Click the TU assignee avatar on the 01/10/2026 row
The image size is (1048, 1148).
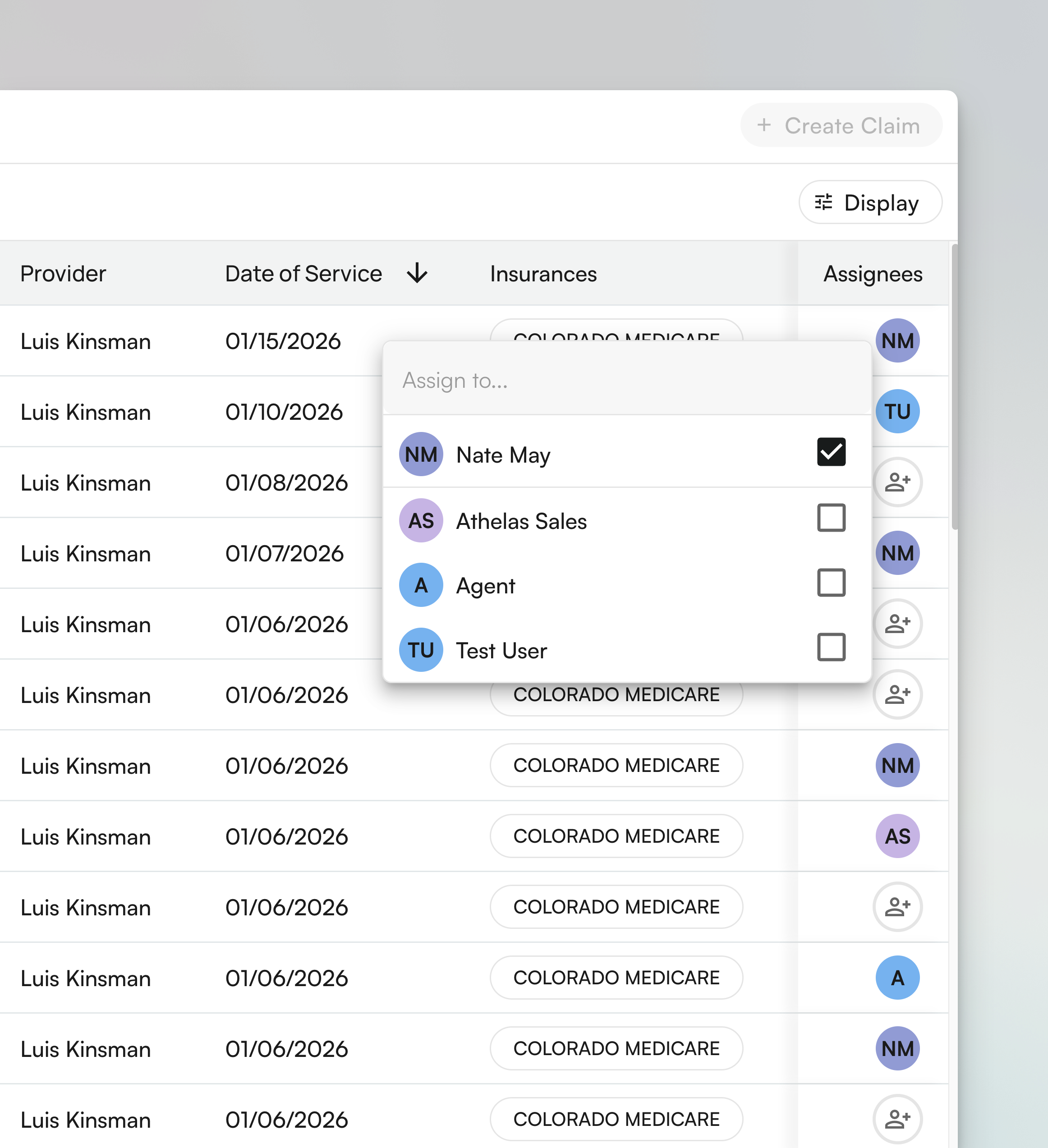point(897,411)
